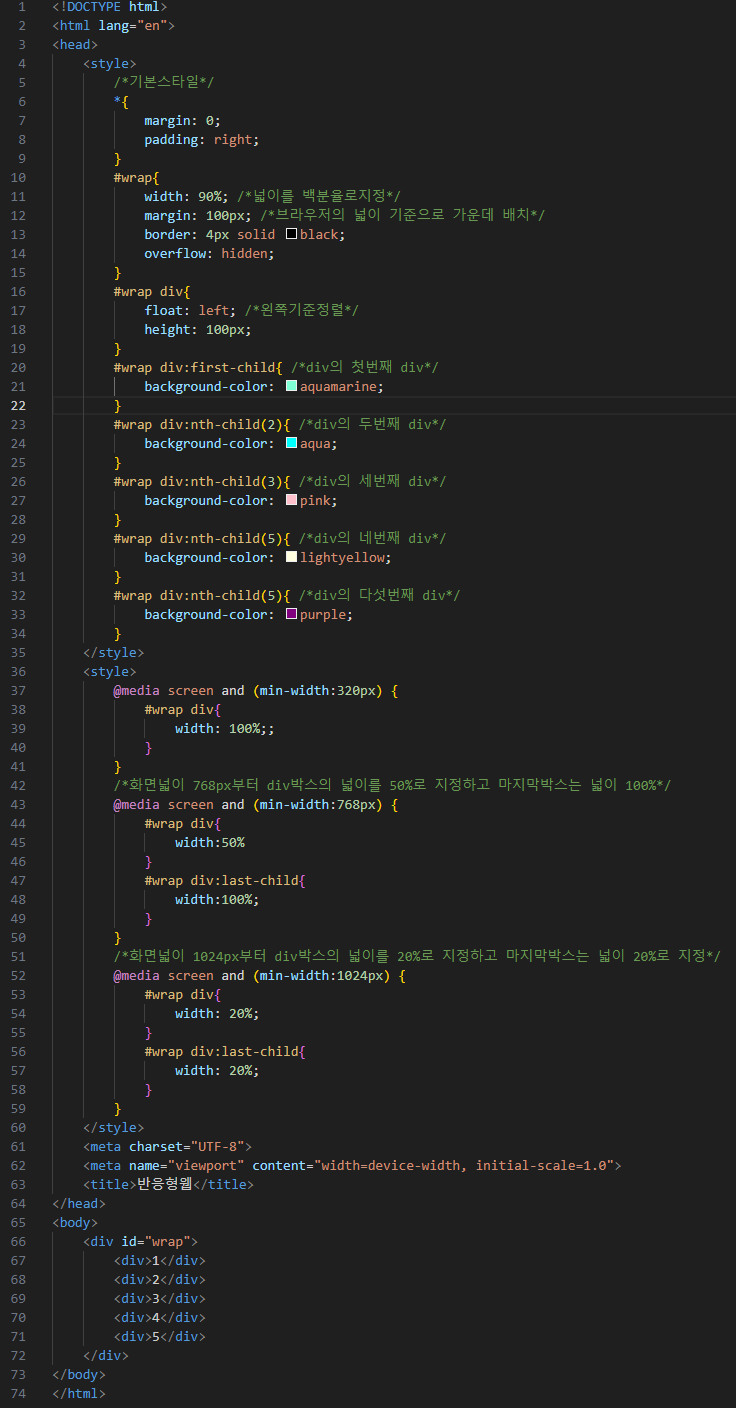Open the aquamarine color swatch
This screenshot has height=1408, width=736.
291,386
